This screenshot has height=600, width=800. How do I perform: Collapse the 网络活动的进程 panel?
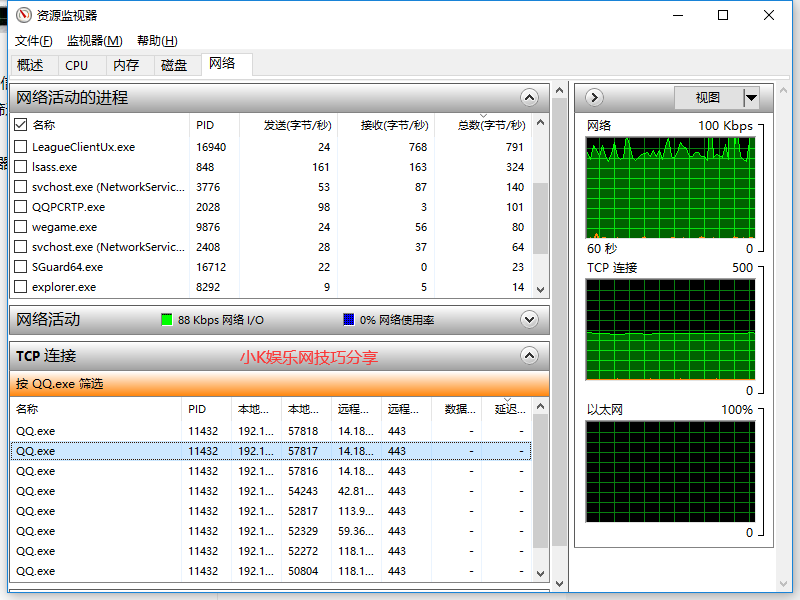[529, 97]
